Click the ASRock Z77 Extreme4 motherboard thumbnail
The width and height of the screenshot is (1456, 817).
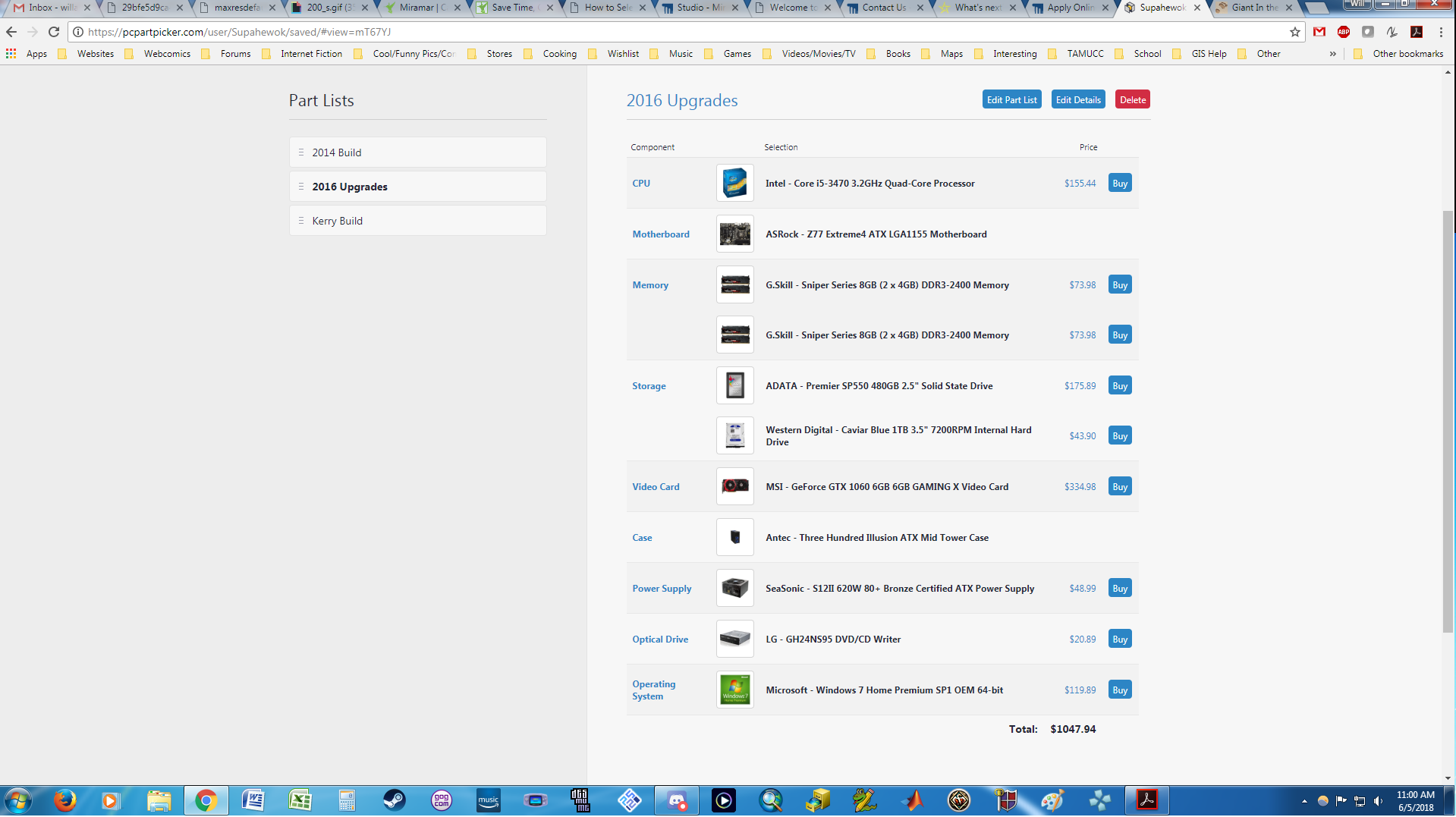click(x=734, y=234)
